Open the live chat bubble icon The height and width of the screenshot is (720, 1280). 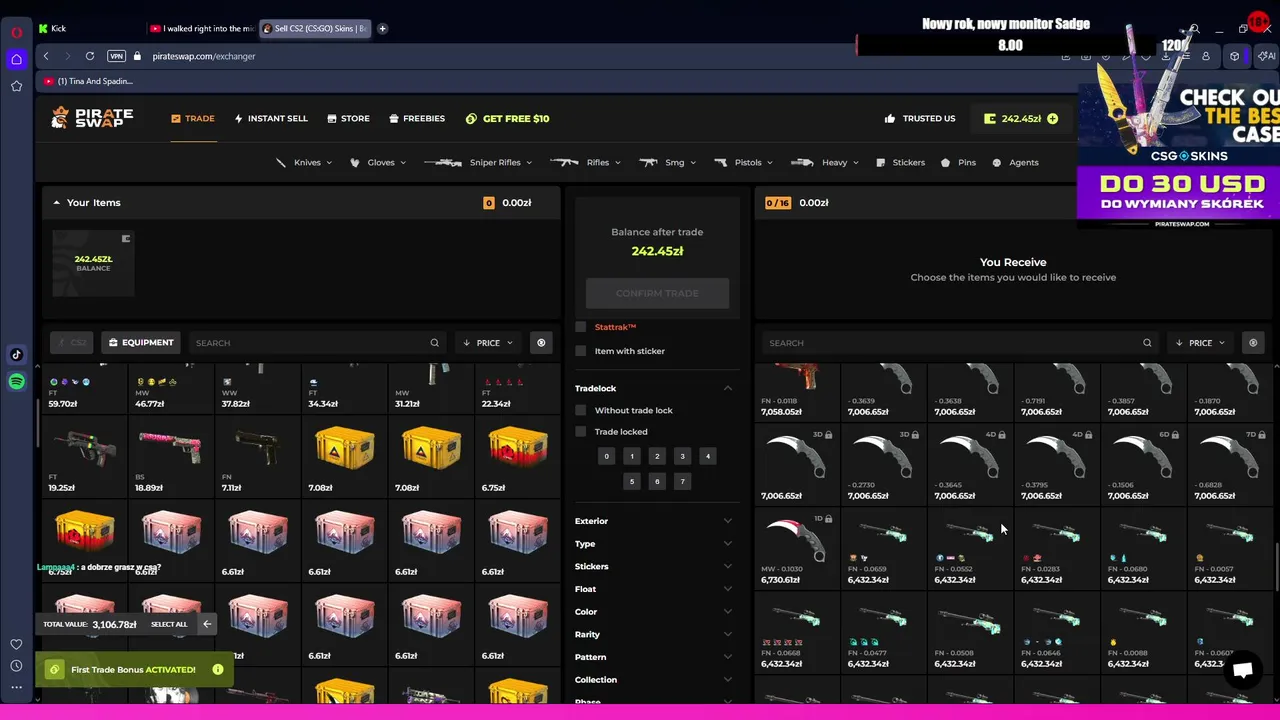click(1243, 670)
